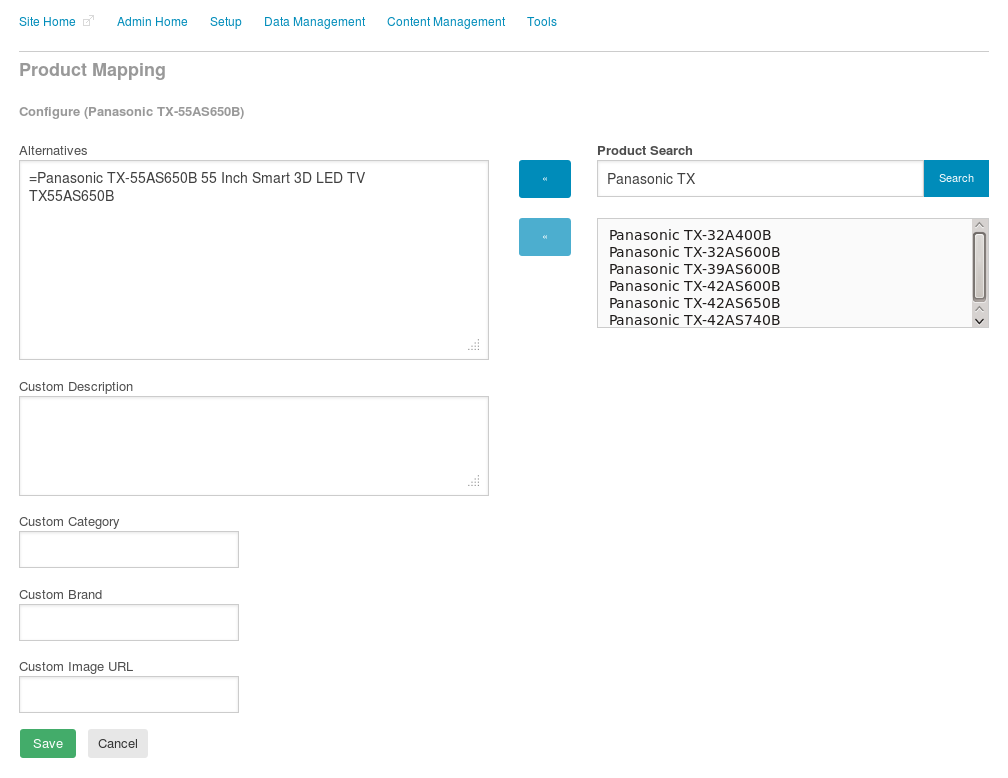The height and width of the screenshot is (778, 1008).
Task: Select Panasonic TX-42AS650B in results list
Action: pyautogui.click(x=694, y=303)
